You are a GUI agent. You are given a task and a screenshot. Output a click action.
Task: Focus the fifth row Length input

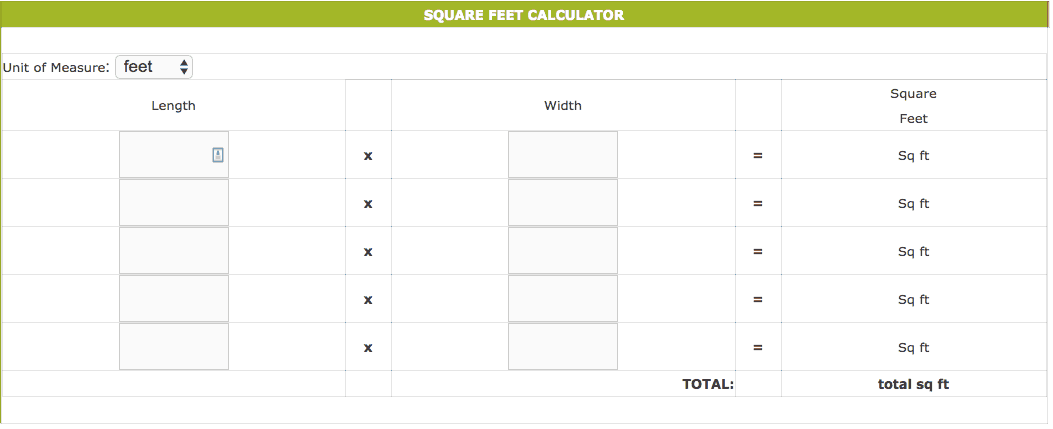tap(173, 347)
